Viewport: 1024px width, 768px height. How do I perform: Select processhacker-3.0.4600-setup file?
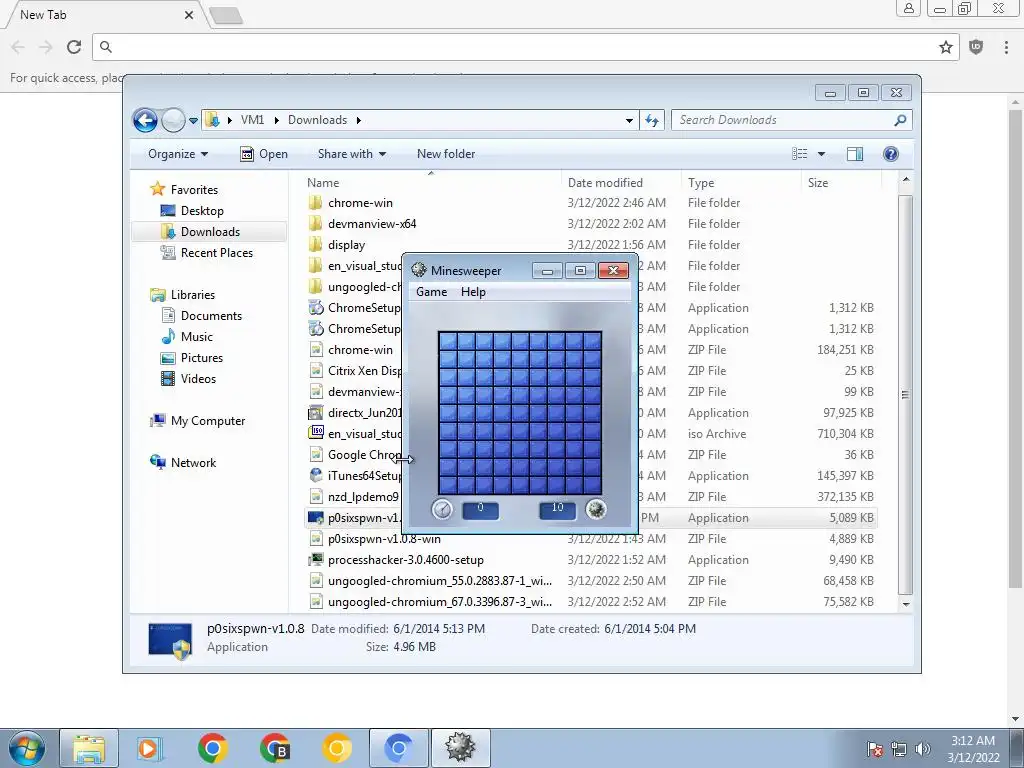click(x=406, y=560)
